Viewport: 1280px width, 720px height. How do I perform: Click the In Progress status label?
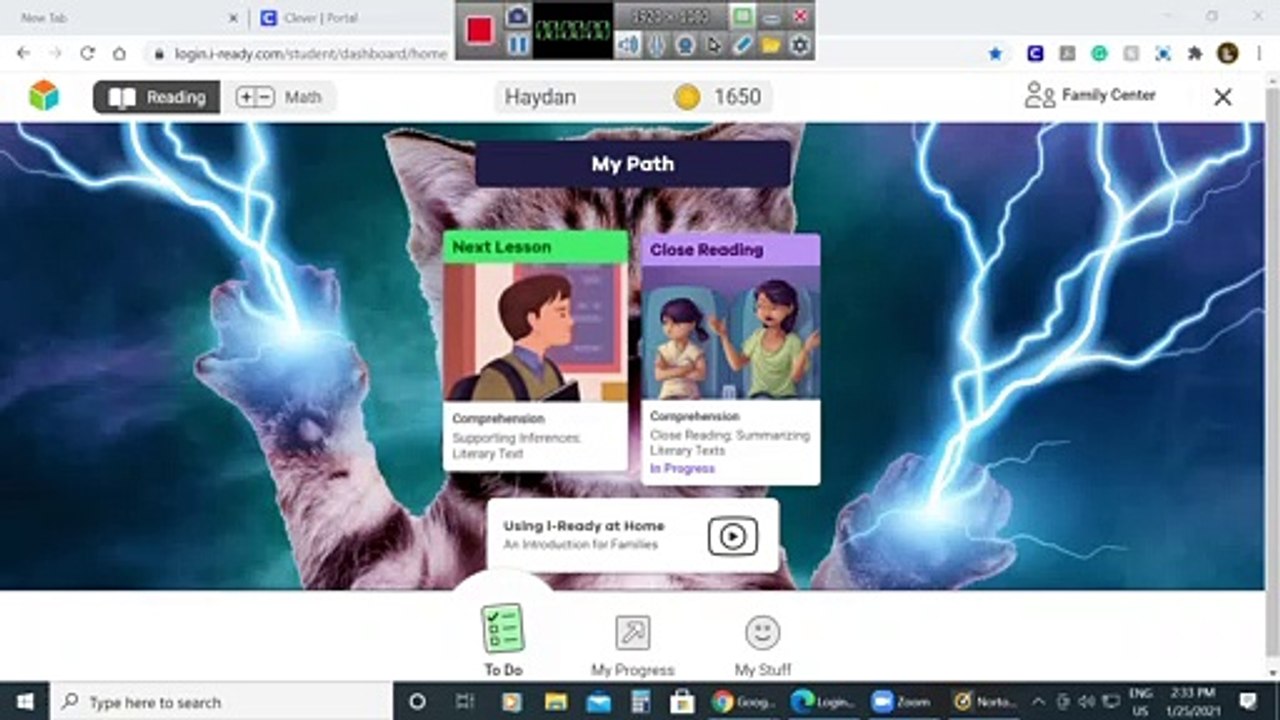[x=682, y=468]
